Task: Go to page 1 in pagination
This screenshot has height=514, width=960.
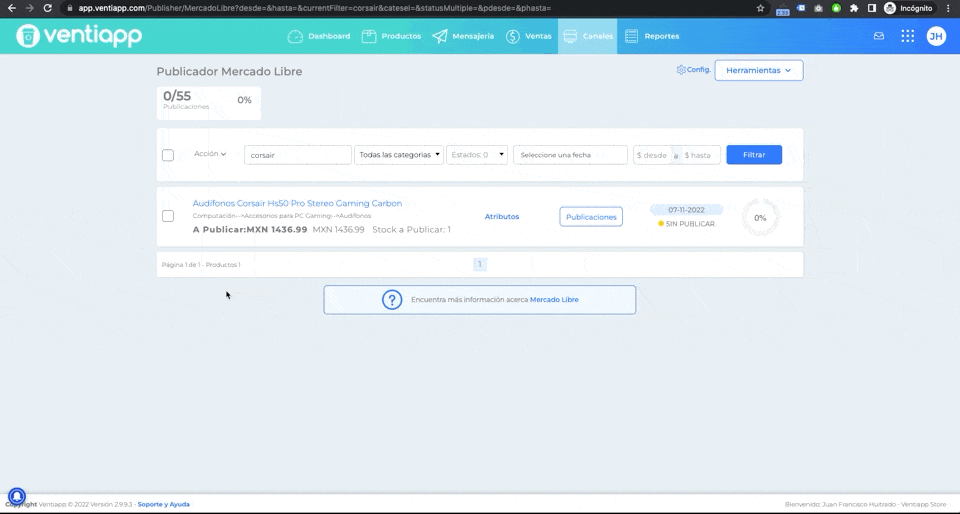Action: pyautogui.click(x=479, y=264)
